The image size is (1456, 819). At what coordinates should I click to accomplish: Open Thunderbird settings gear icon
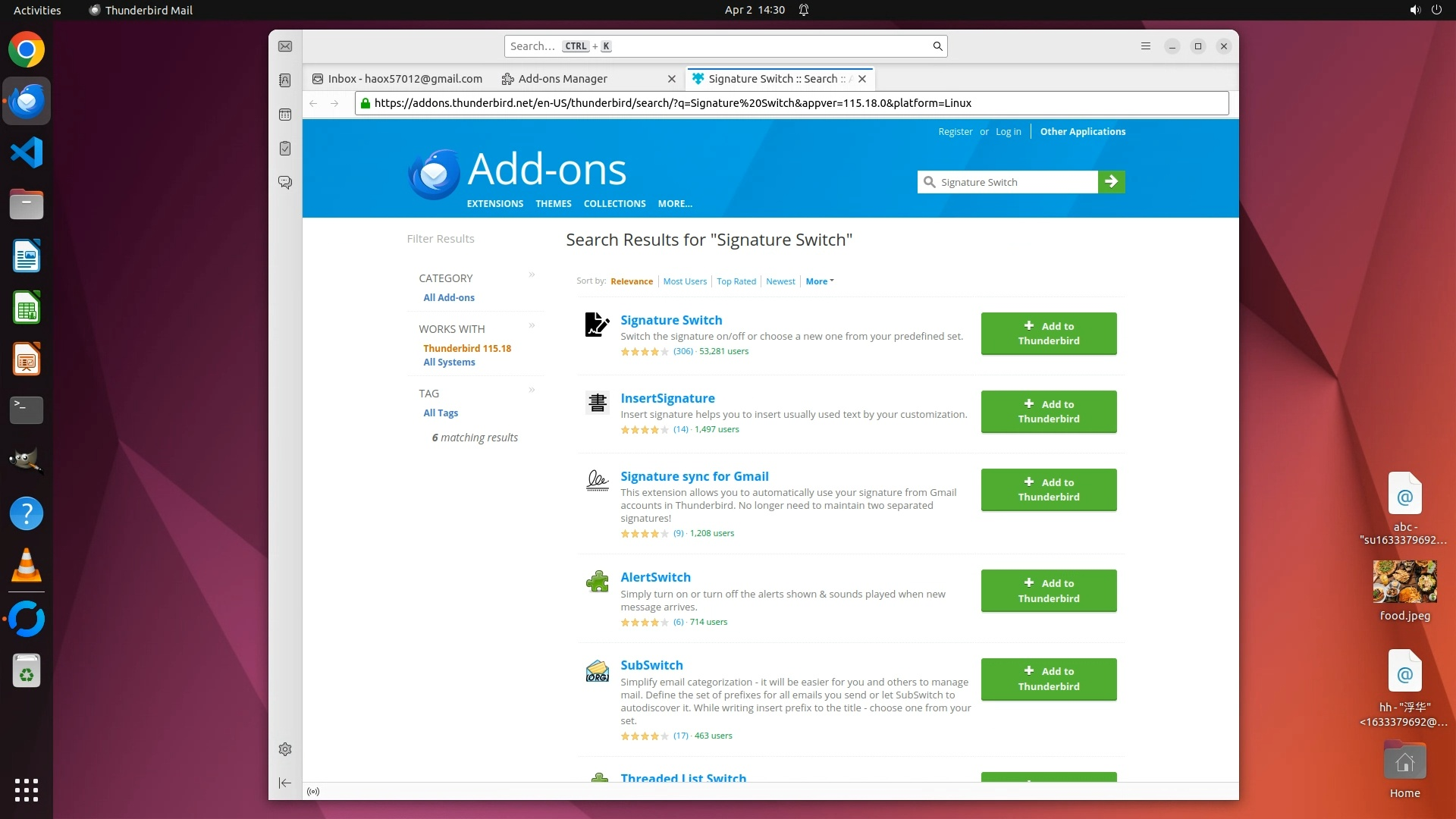point(285,749)
